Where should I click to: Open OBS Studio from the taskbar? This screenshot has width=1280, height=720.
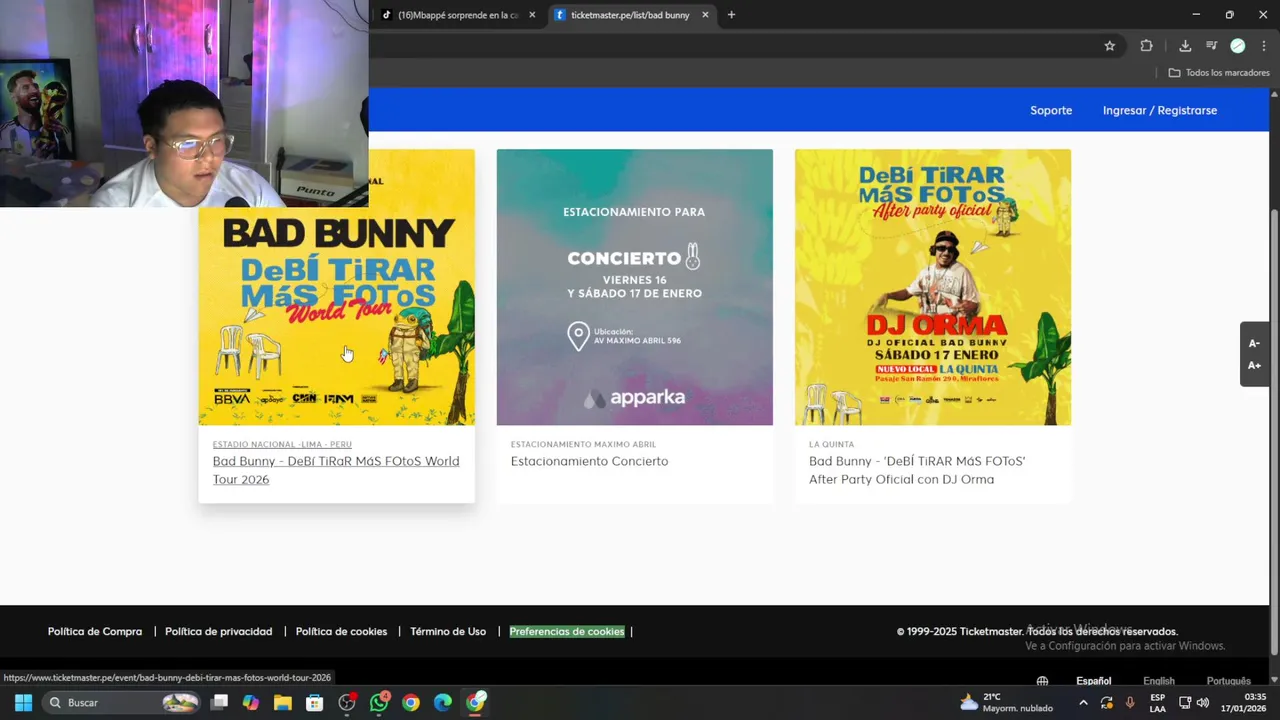click(x=347, y=703)
